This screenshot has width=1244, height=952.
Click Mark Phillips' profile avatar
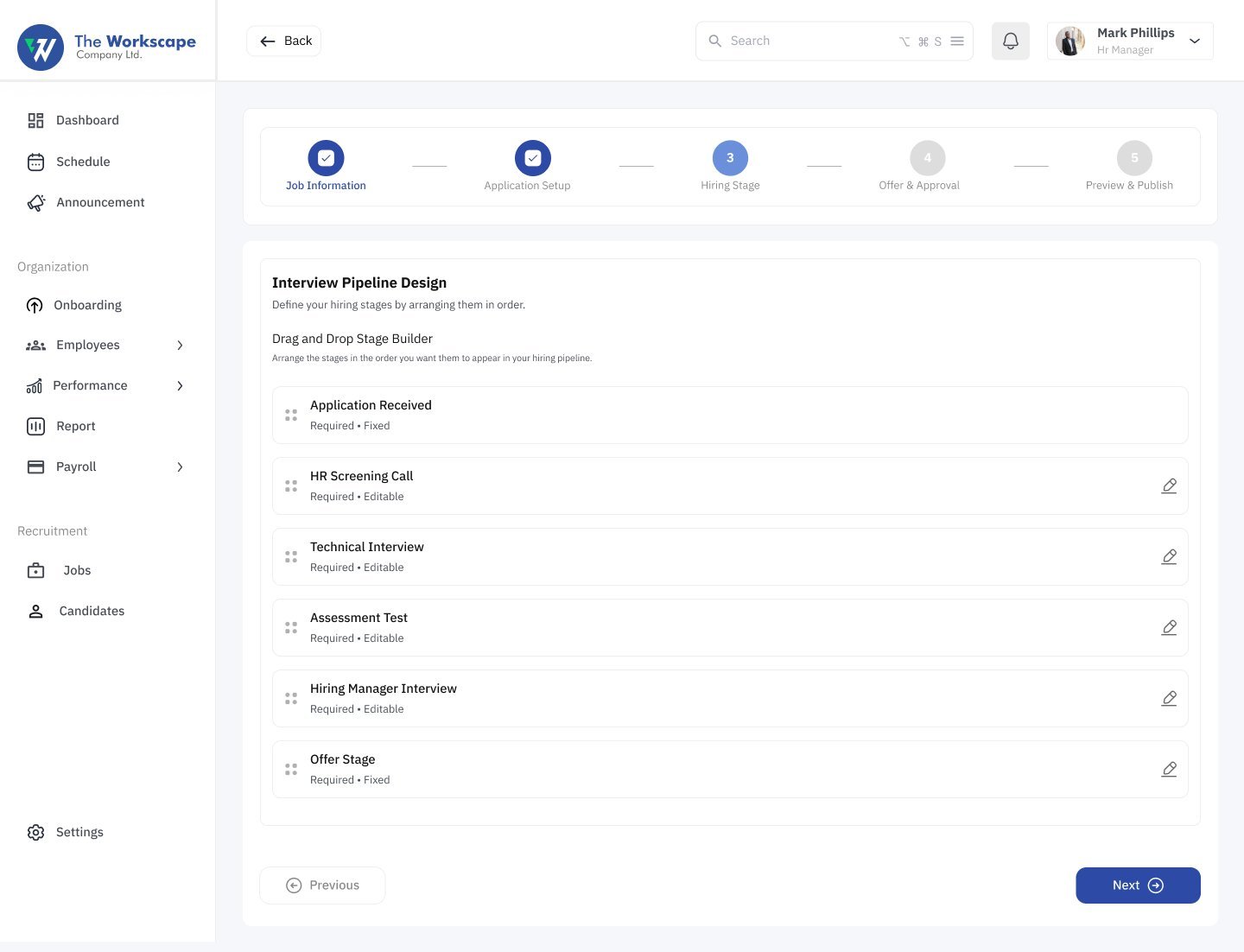1070,41
